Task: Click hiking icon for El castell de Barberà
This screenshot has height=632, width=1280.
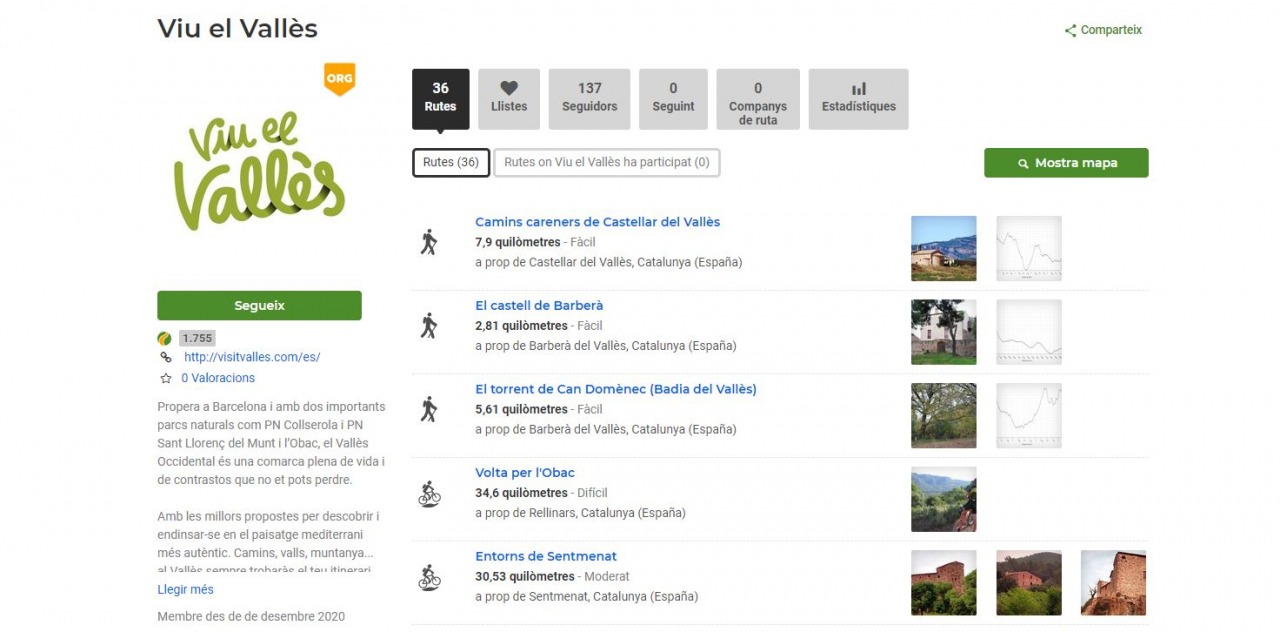Action: click(429, 326)
